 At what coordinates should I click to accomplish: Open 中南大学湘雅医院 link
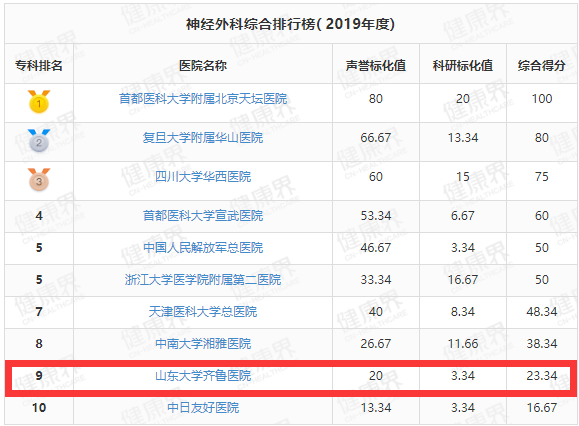203,344
